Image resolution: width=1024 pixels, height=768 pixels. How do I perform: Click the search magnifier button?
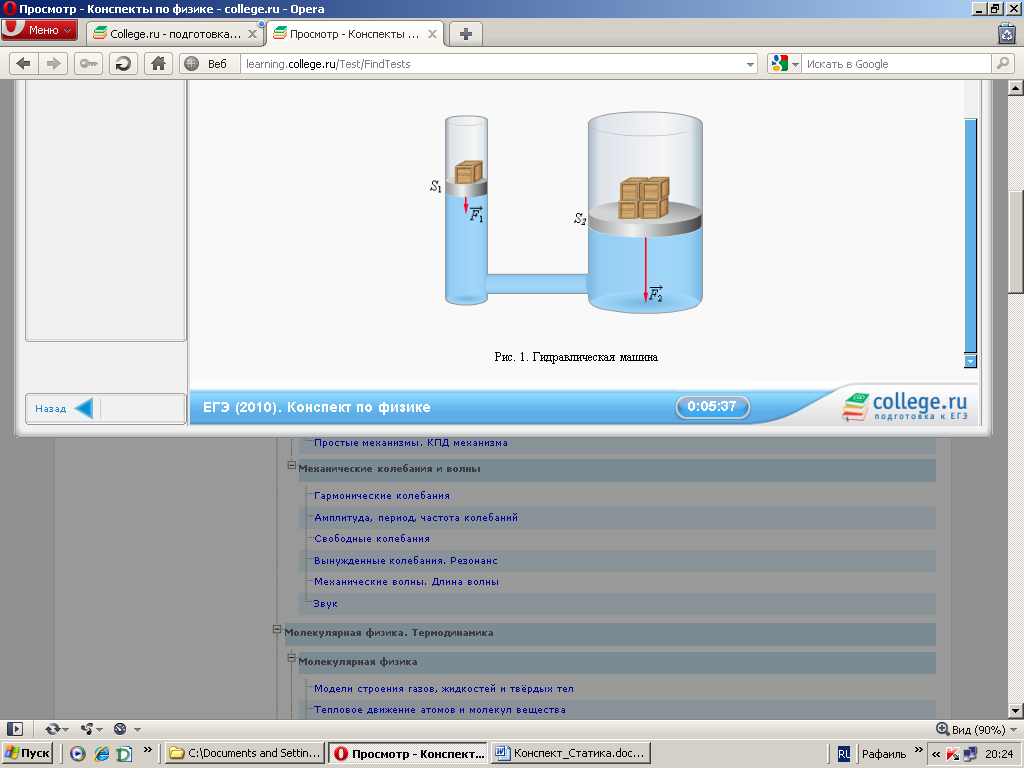[1002, 63]
